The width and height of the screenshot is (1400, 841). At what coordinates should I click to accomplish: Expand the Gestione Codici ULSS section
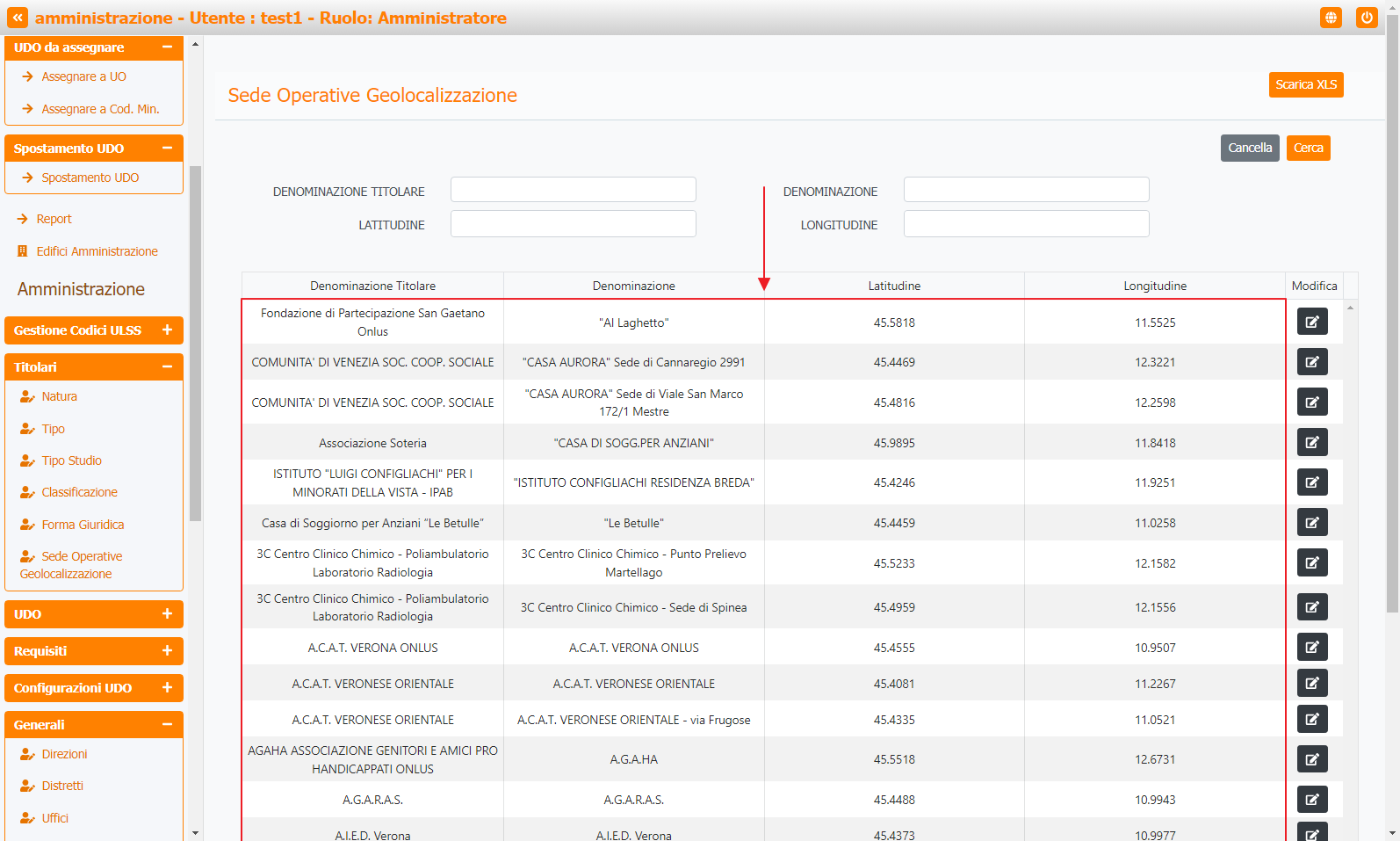coord(166,330)
